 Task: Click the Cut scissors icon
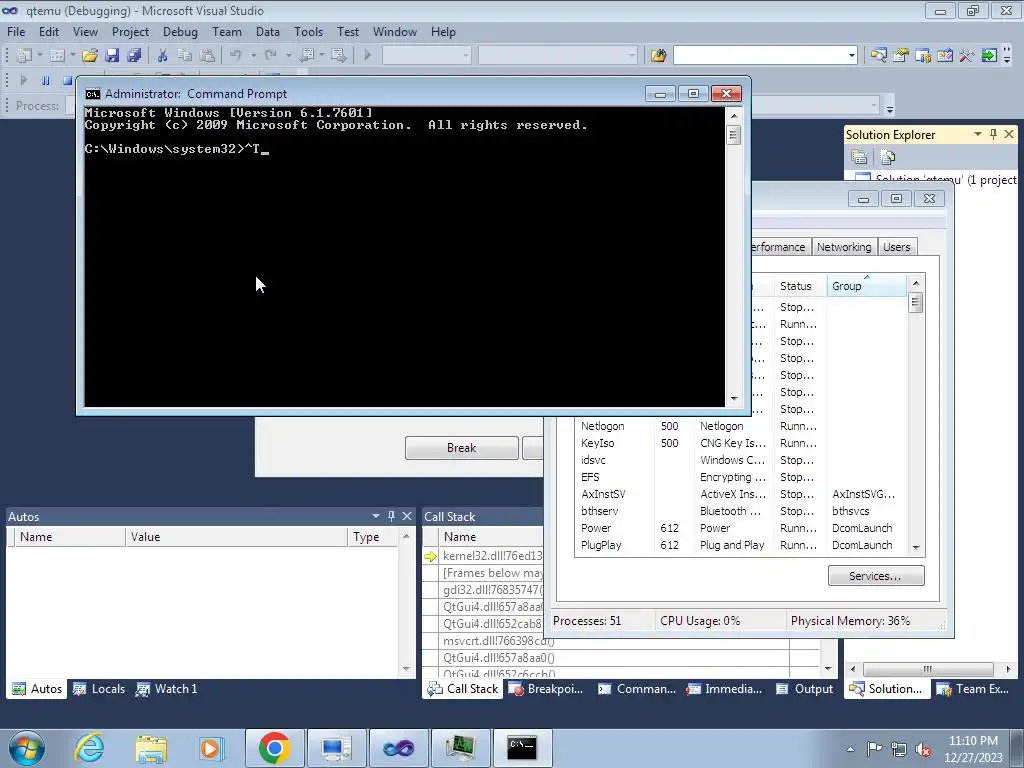coord(163,56)
